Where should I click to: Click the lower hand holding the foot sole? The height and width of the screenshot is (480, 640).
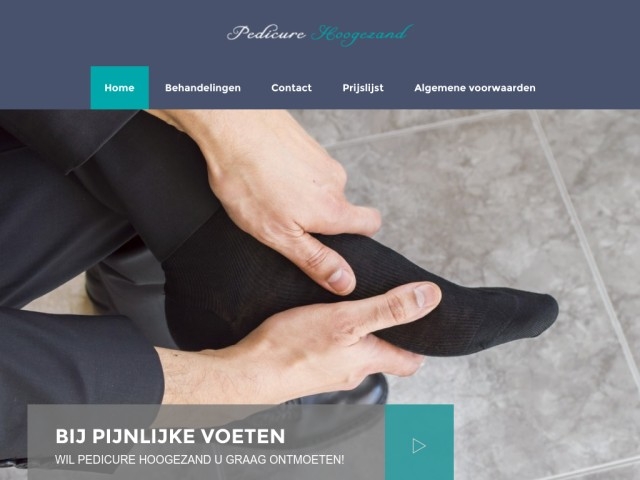(302, 347)
